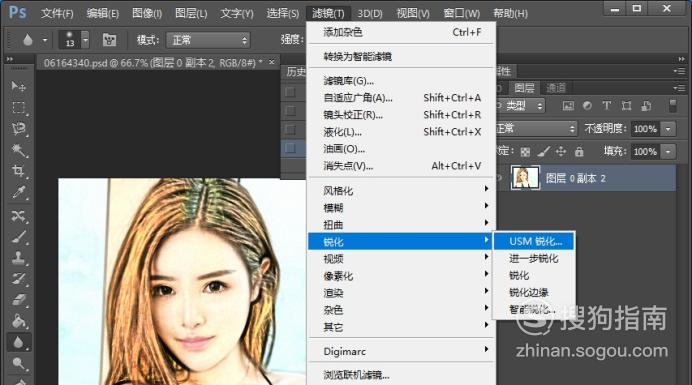Viewport: 692px width, 385px height.
Task: Choose USM 锐化 from submenu
Action: pos(534,241)
